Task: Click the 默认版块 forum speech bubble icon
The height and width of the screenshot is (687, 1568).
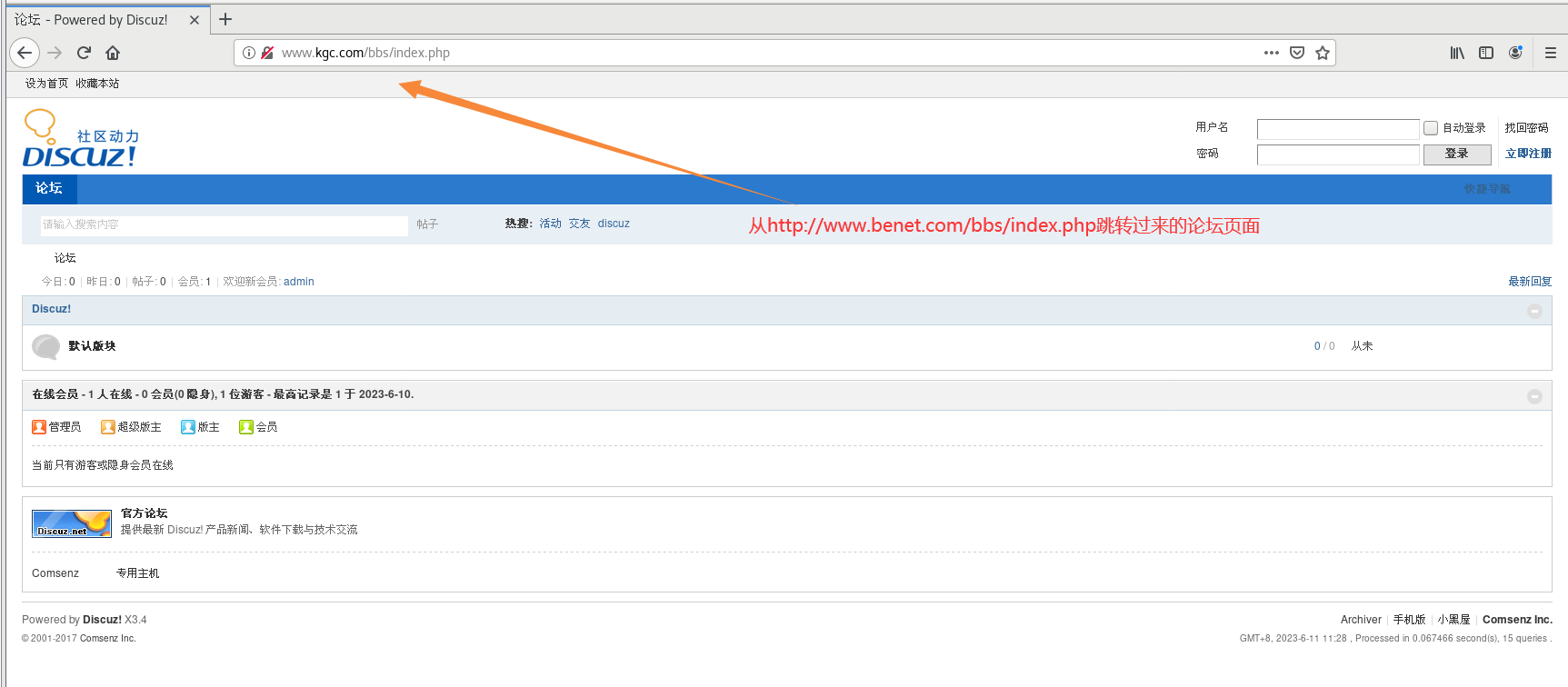Action: [x=45, y=346]
